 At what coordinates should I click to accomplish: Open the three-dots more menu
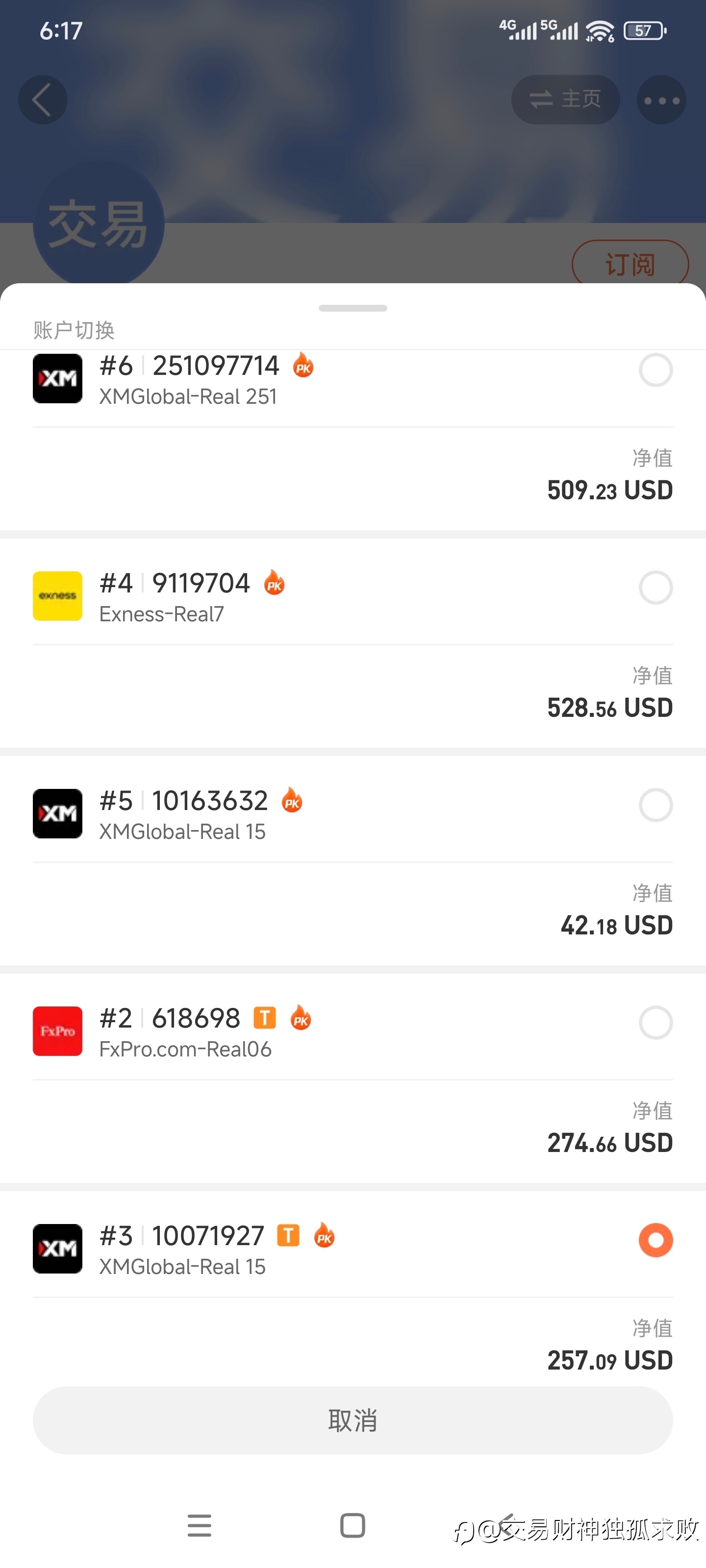pos(661,100)
